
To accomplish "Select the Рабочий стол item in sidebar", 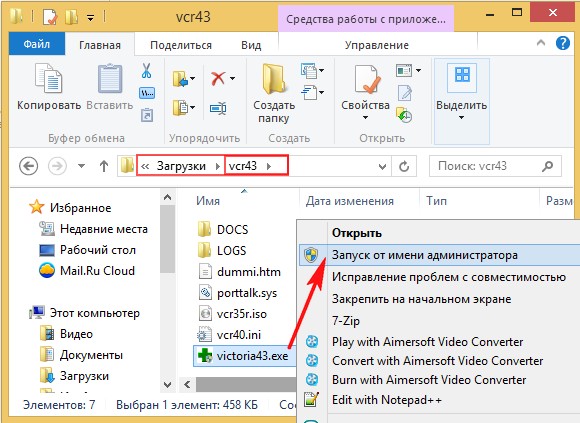I will coord(98,250).
